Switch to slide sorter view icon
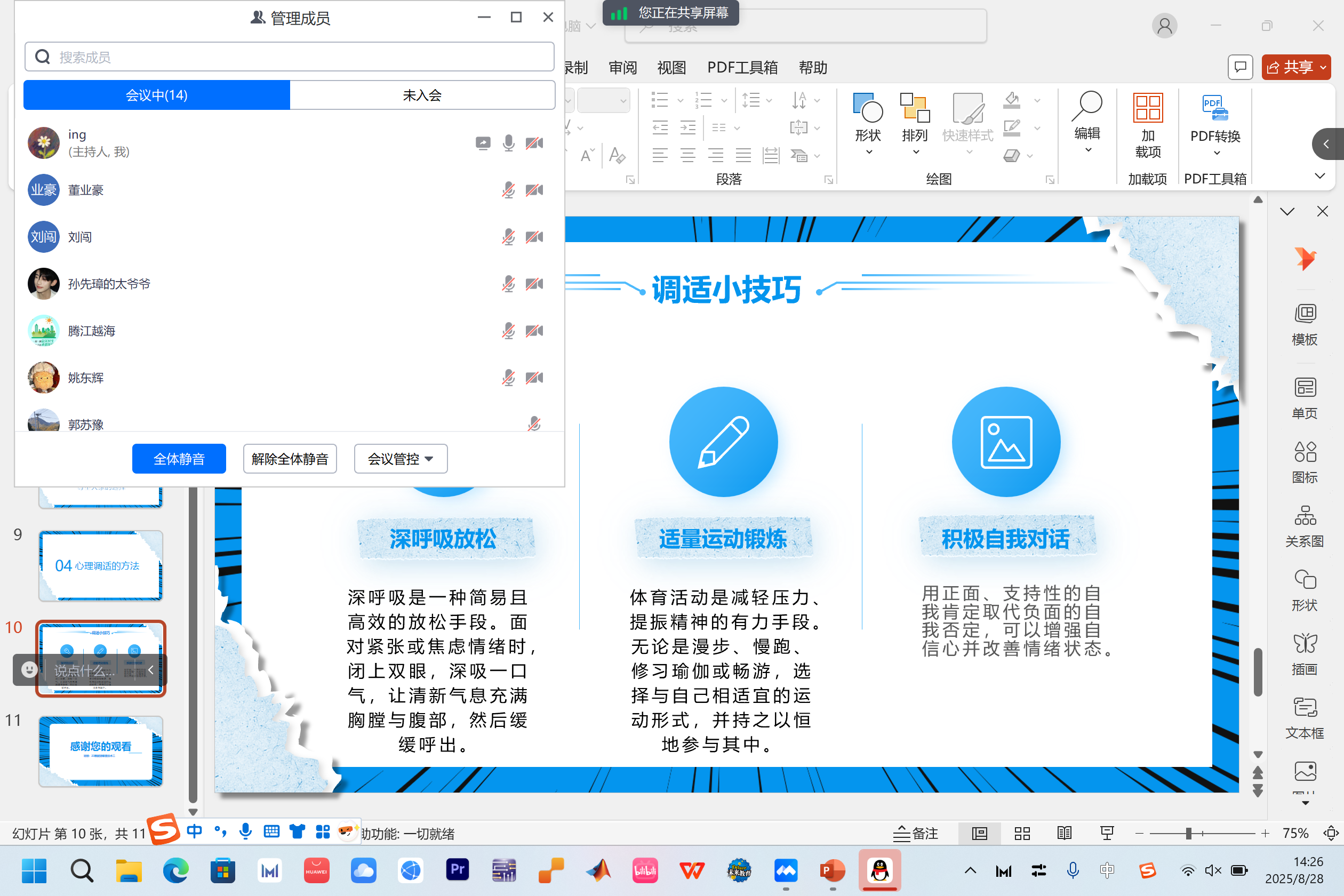Image resolution: width=1344 pixels, height=896 pixels. 1022,834
